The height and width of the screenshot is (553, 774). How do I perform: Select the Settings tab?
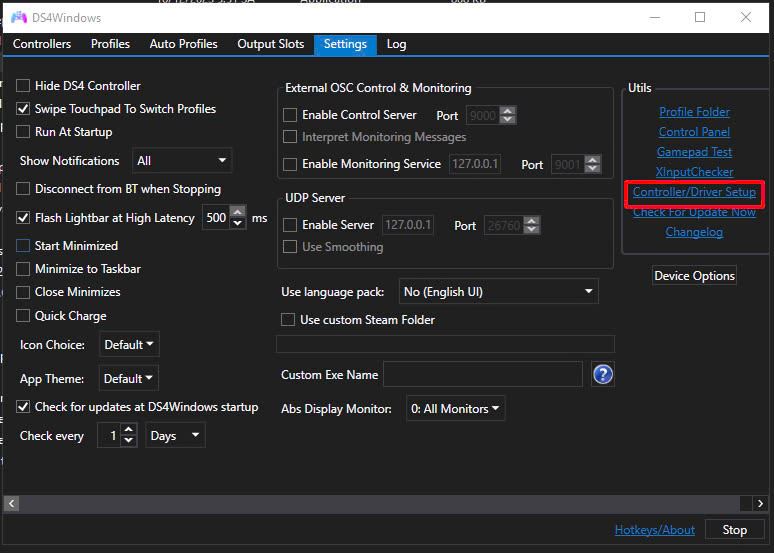coord(345,44)
